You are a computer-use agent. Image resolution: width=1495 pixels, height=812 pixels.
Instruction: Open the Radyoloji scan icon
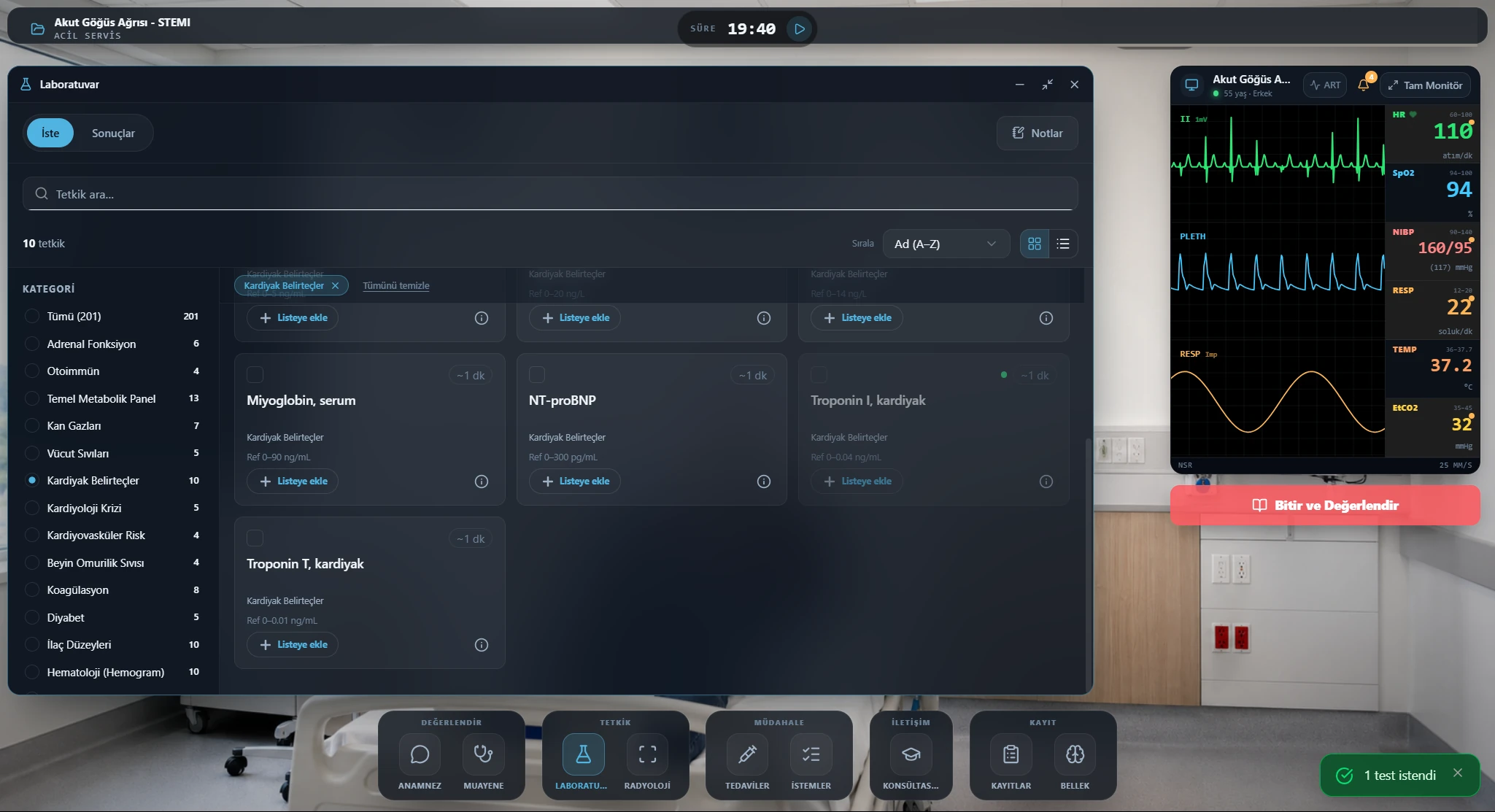(647, 754)
